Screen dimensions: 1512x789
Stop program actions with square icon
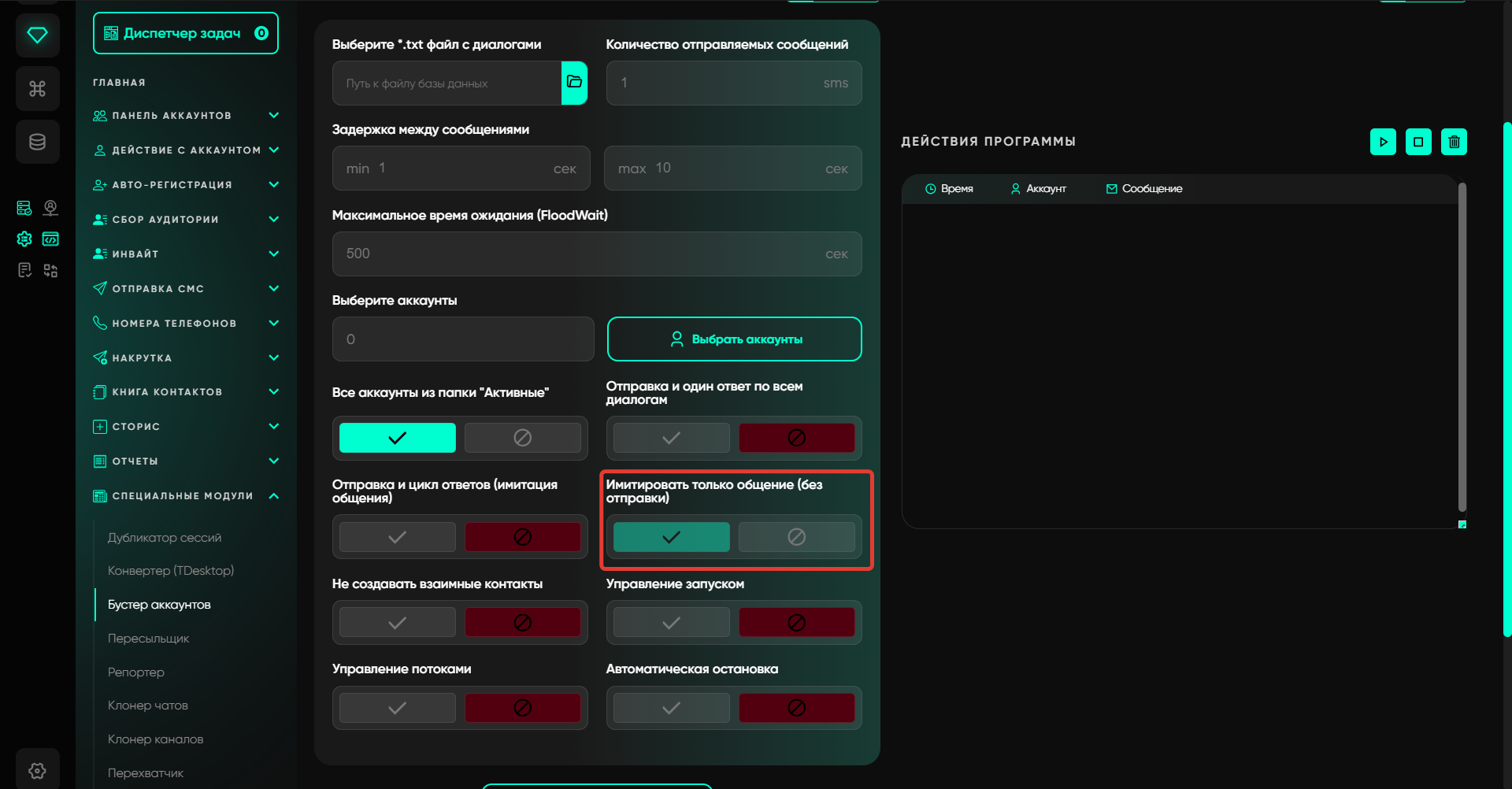click(x=1418, y=142)
